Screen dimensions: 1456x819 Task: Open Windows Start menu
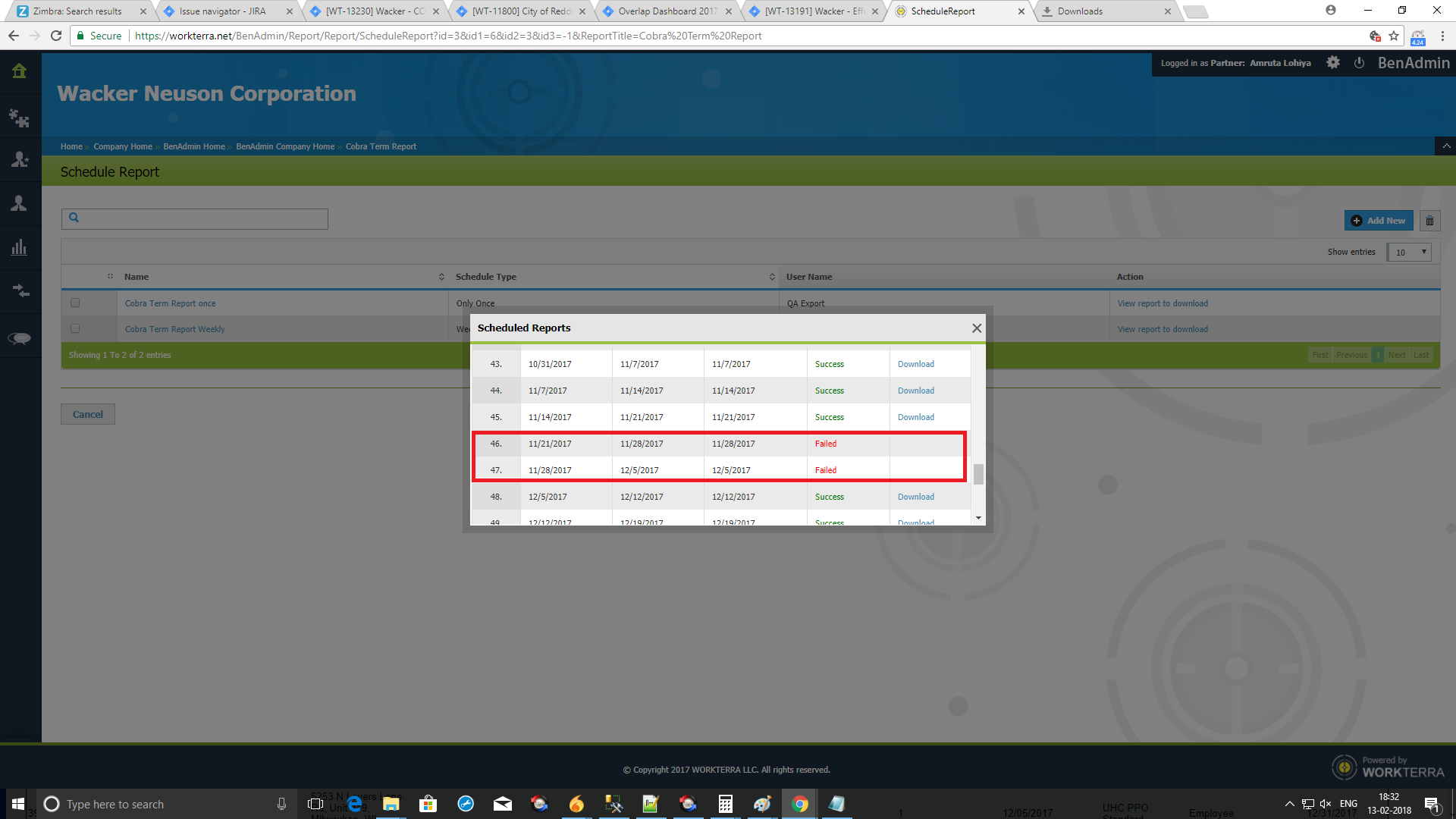click(17, 804)
